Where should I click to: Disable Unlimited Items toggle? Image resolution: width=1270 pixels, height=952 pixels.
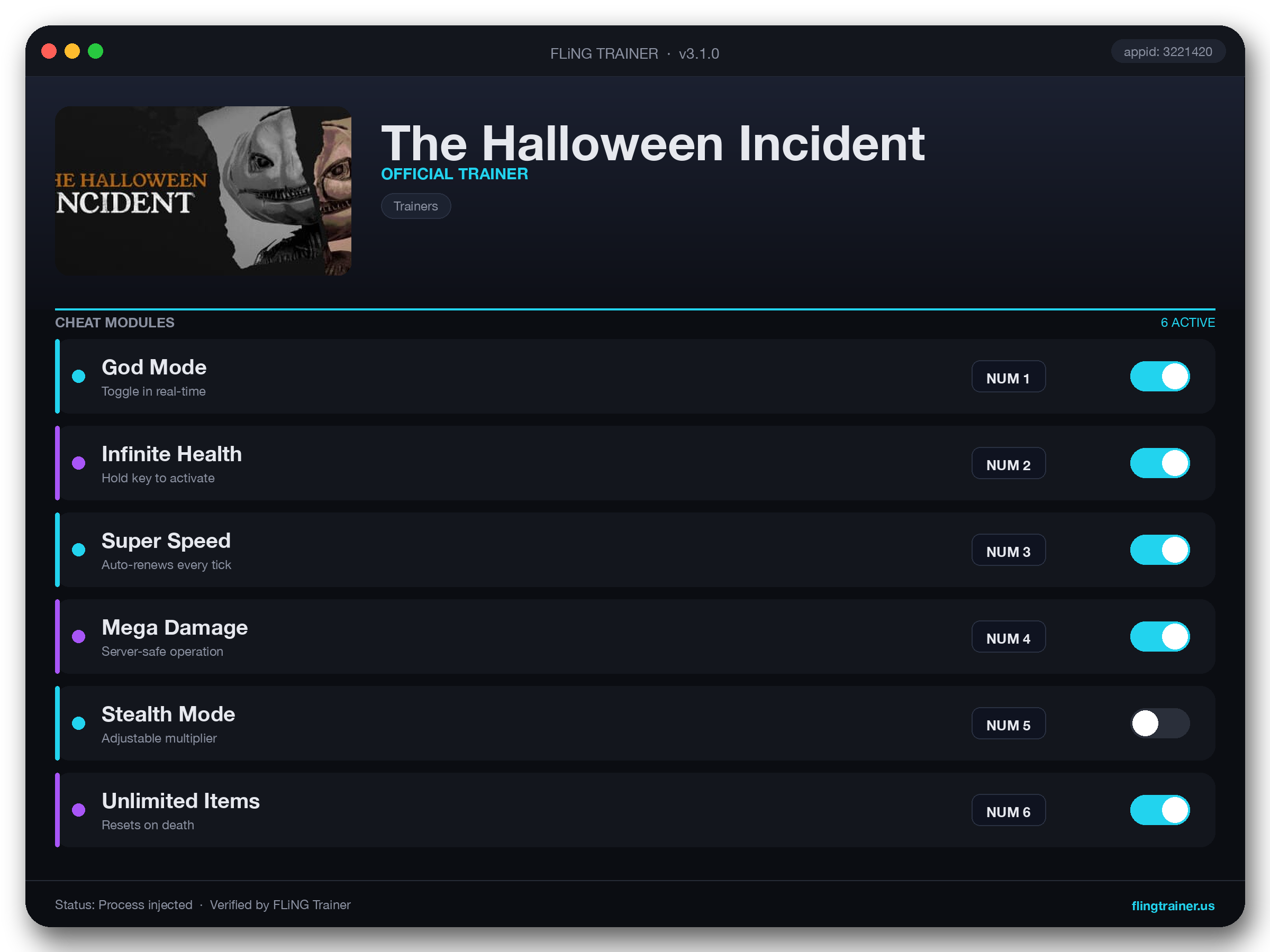(1160, 810)
